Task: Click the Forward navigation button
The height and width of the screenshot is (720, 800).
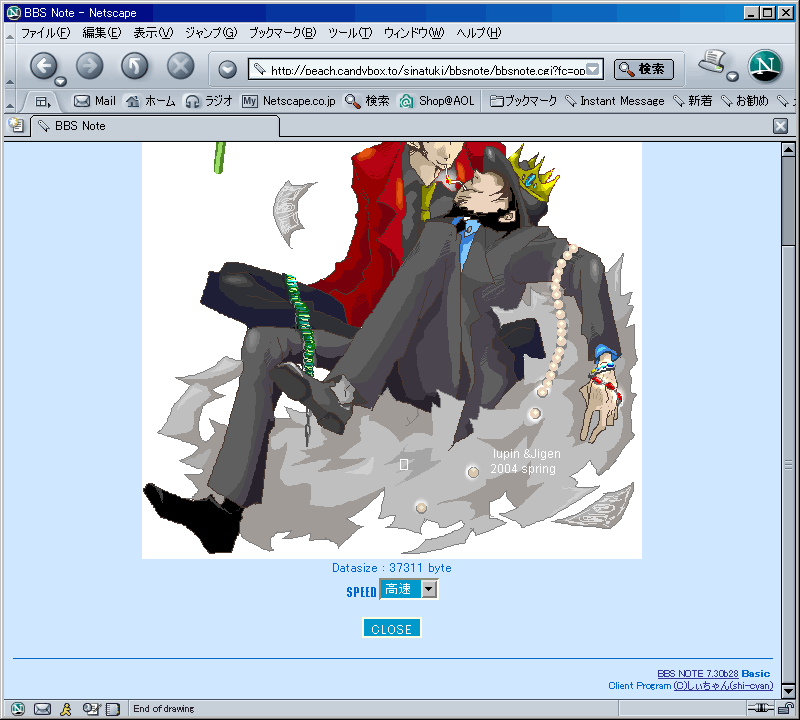Action: [89, 66]
